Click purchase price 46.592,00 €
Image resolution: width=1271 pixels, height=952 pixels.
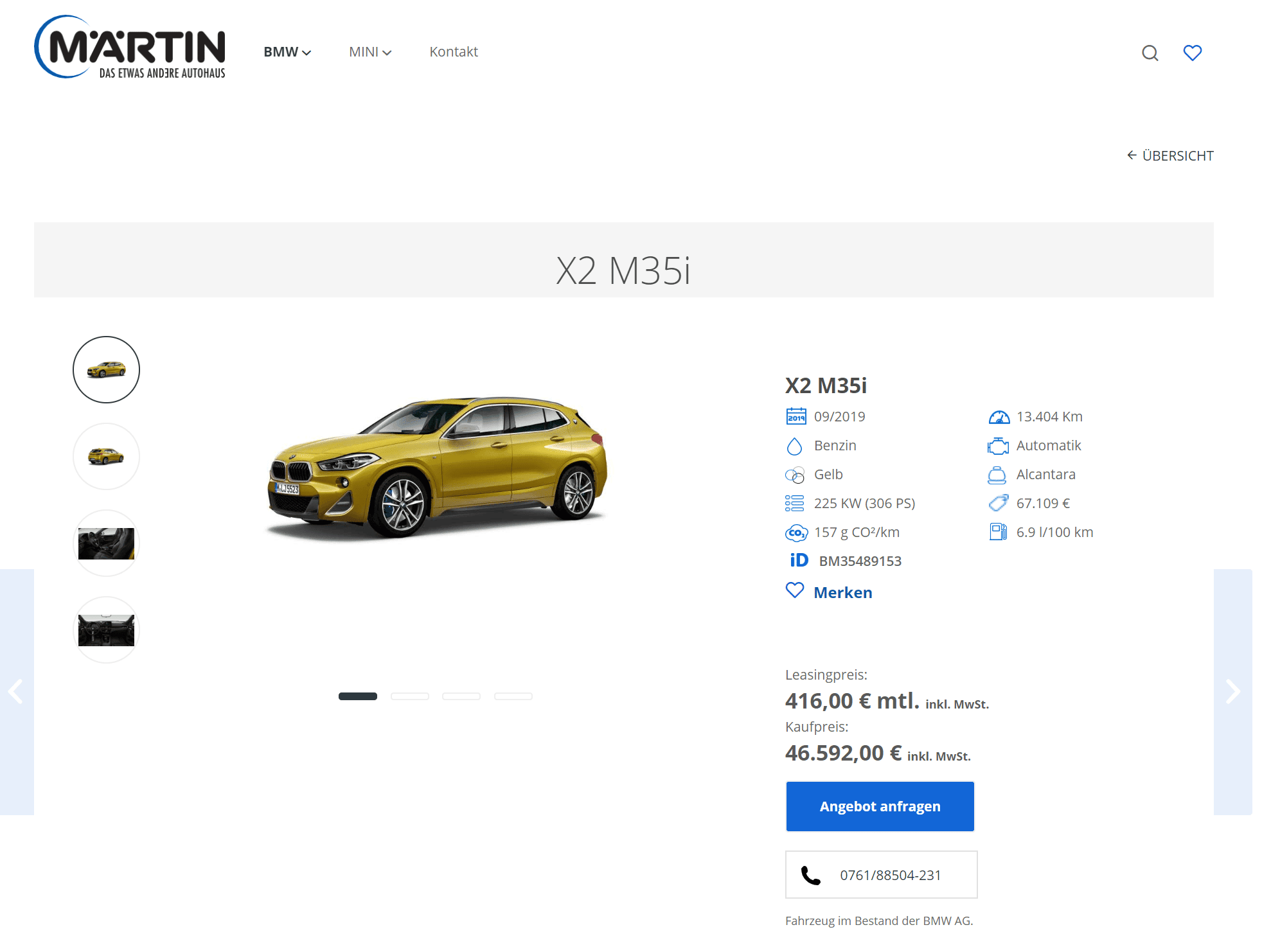(x=843, y=752)
